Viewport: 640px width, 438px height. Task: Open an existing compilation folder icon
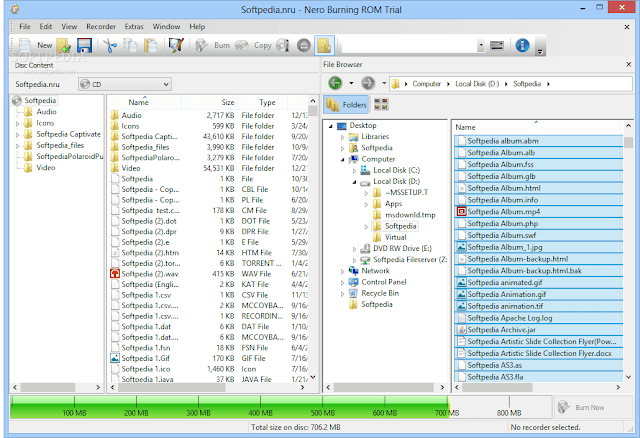64,45
